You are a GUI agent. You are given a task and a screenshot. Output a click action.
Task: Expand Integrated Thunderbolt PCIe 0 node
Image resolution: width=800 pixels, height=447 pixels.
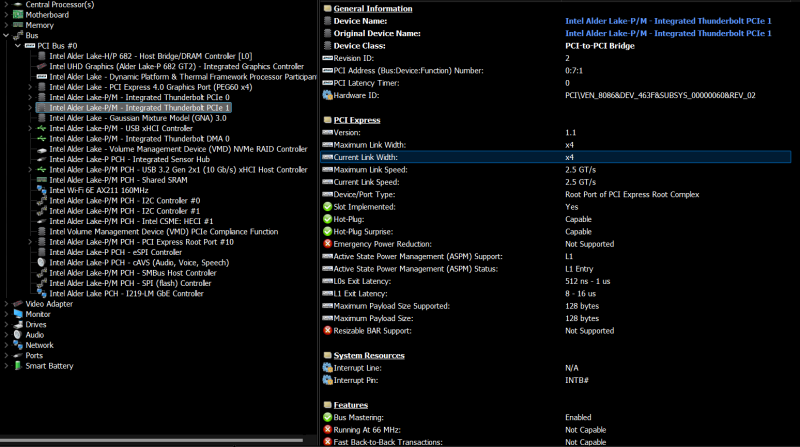30,97
